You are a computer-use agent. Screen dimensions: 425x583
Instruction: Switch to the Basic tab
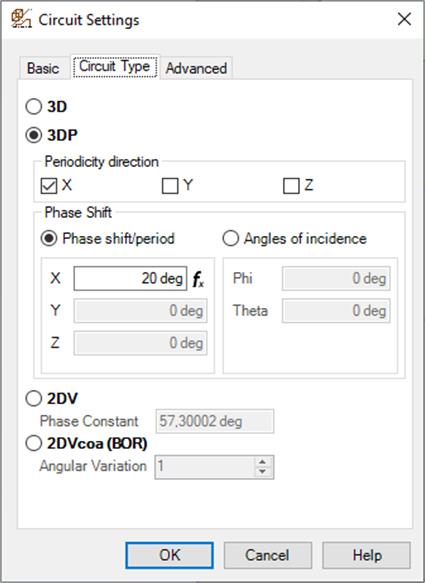pyautogui.click(x=43, y=68)
